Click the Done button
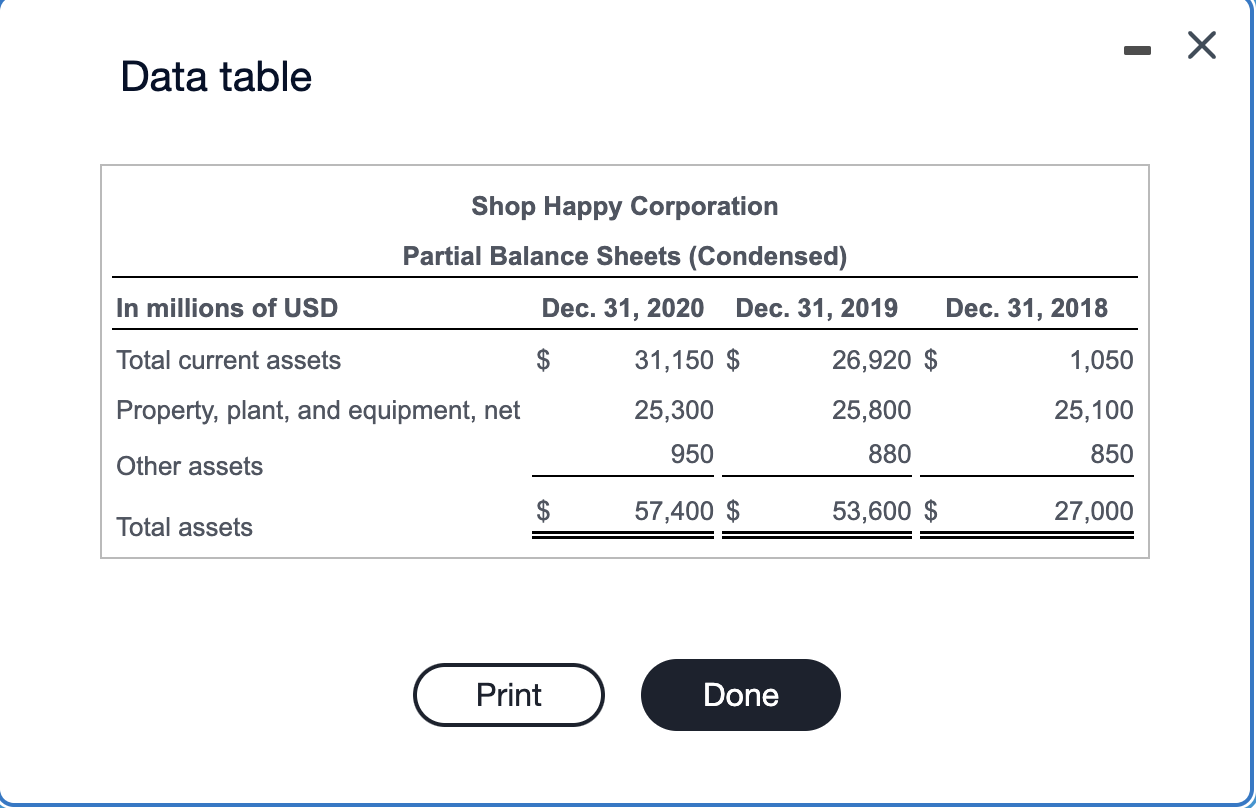This screenshot has height=808, width=1256. coord(740,694)
